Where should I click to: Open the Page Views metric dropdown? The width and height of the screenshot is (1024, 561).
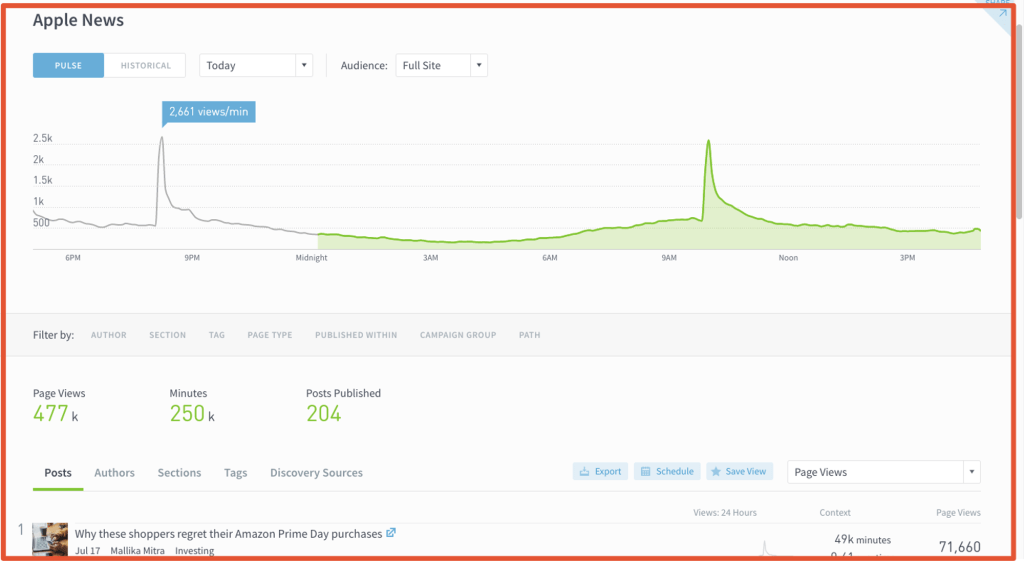coord(884,472)
